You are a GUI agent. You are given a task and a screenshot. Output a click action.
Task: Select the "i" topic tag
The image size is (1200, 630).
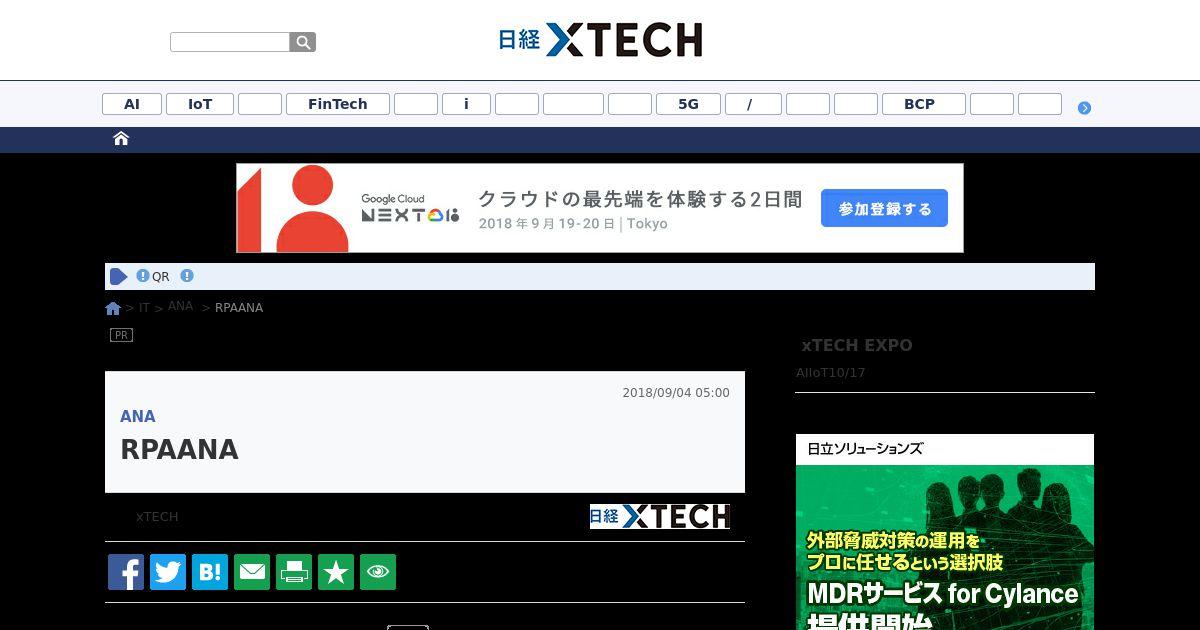coord(466,104)
